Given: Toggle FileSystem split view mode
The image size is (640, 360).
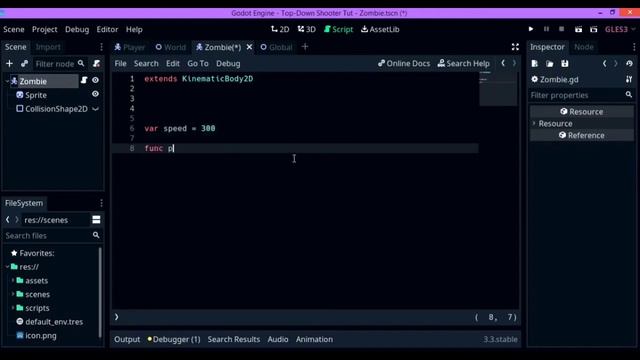Looking at the screenshot, I should [x=96, y=220].
